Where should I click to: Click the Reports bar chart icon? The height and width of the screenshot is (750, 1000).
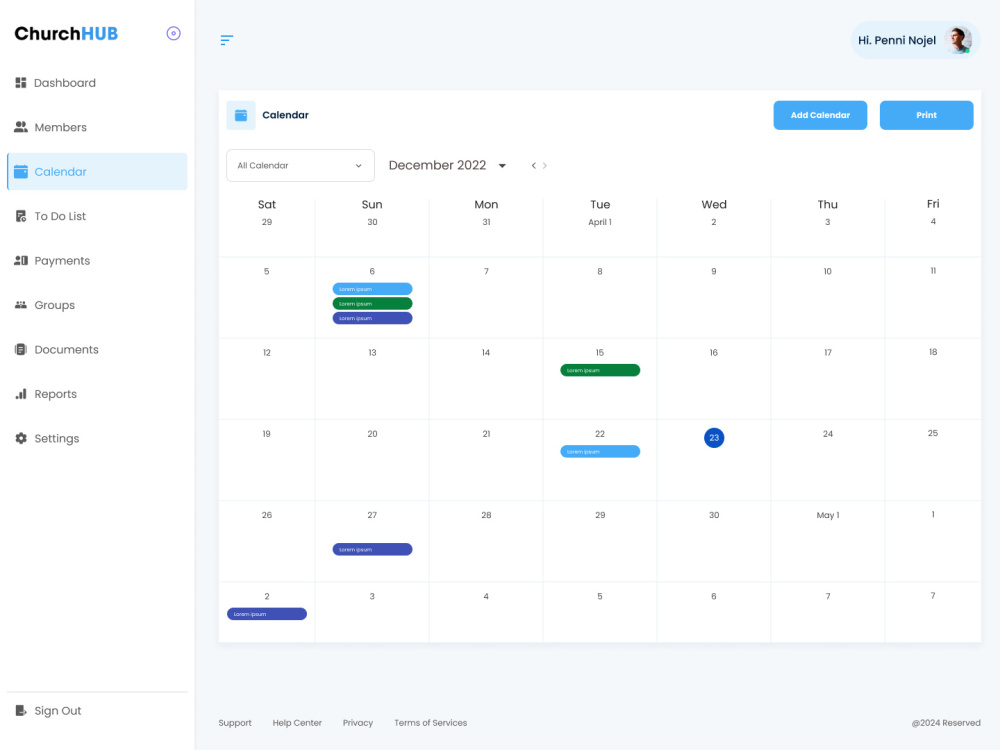pyautogui.click(x=20, y=393)
